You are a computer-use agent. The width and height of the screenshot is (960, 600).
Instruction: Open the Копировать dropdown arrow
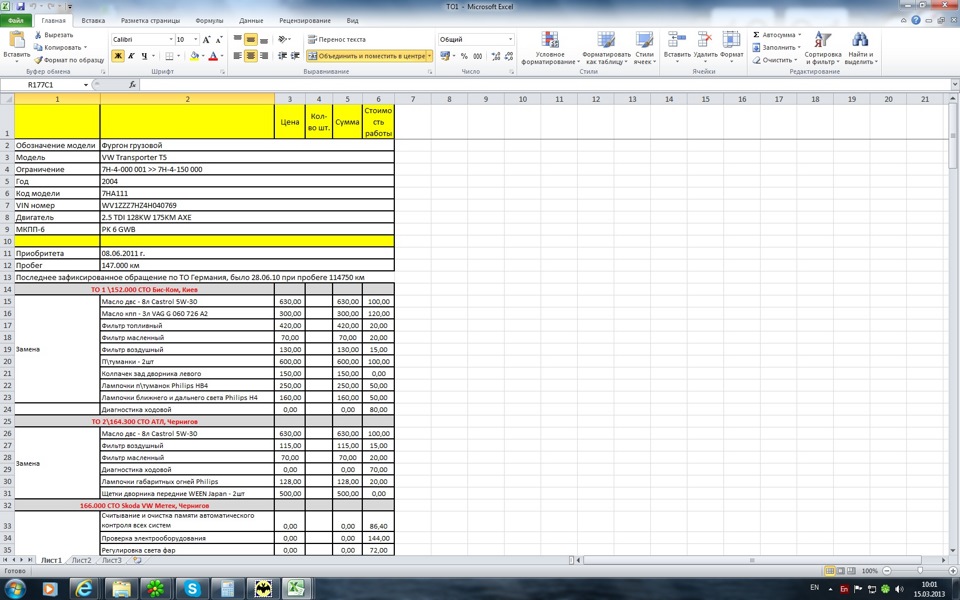(x=85, y=47)
